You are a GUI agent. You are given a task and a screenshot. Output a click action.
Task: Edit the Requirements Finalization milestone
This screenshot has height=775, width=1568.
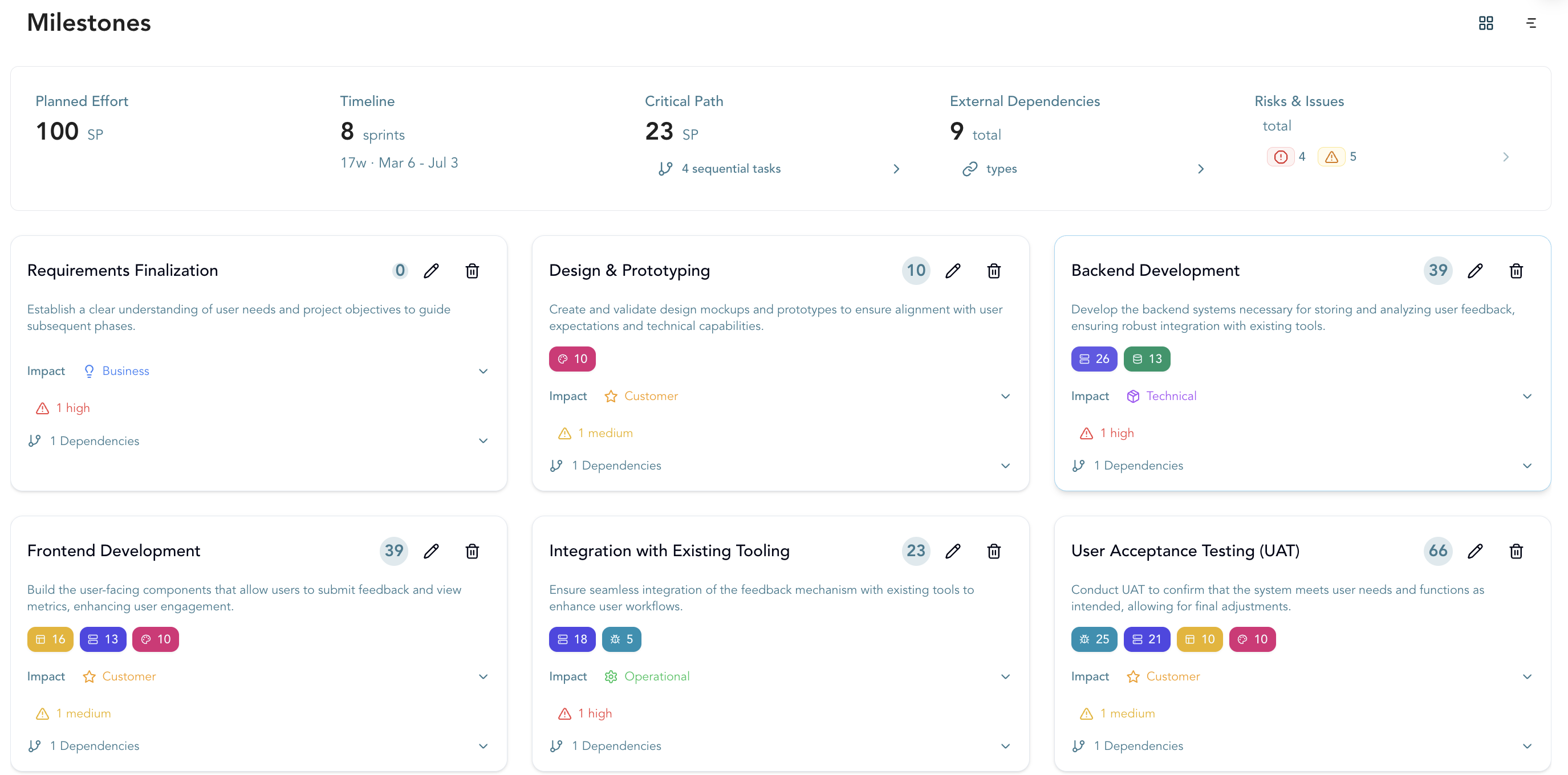432,271
